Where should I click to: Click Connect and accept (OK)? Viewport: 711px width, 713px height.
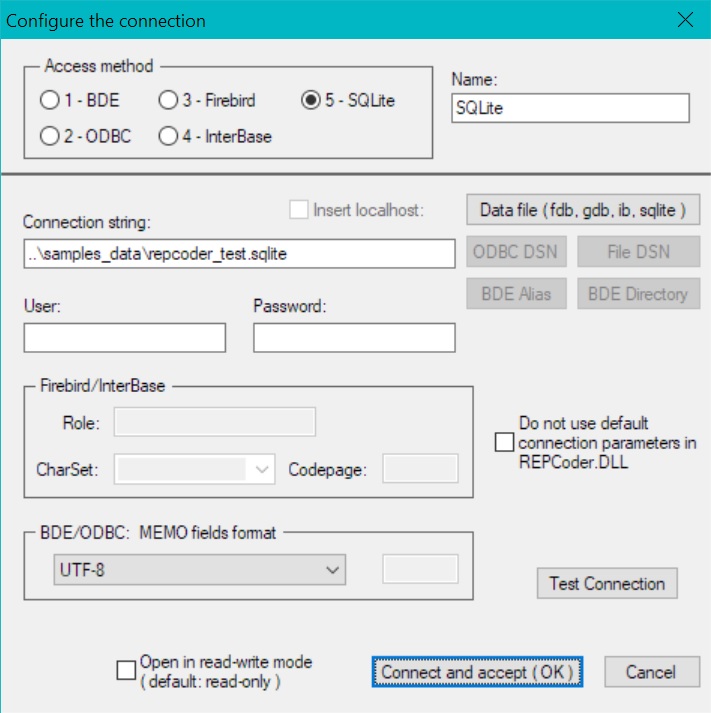coord(476,672)
